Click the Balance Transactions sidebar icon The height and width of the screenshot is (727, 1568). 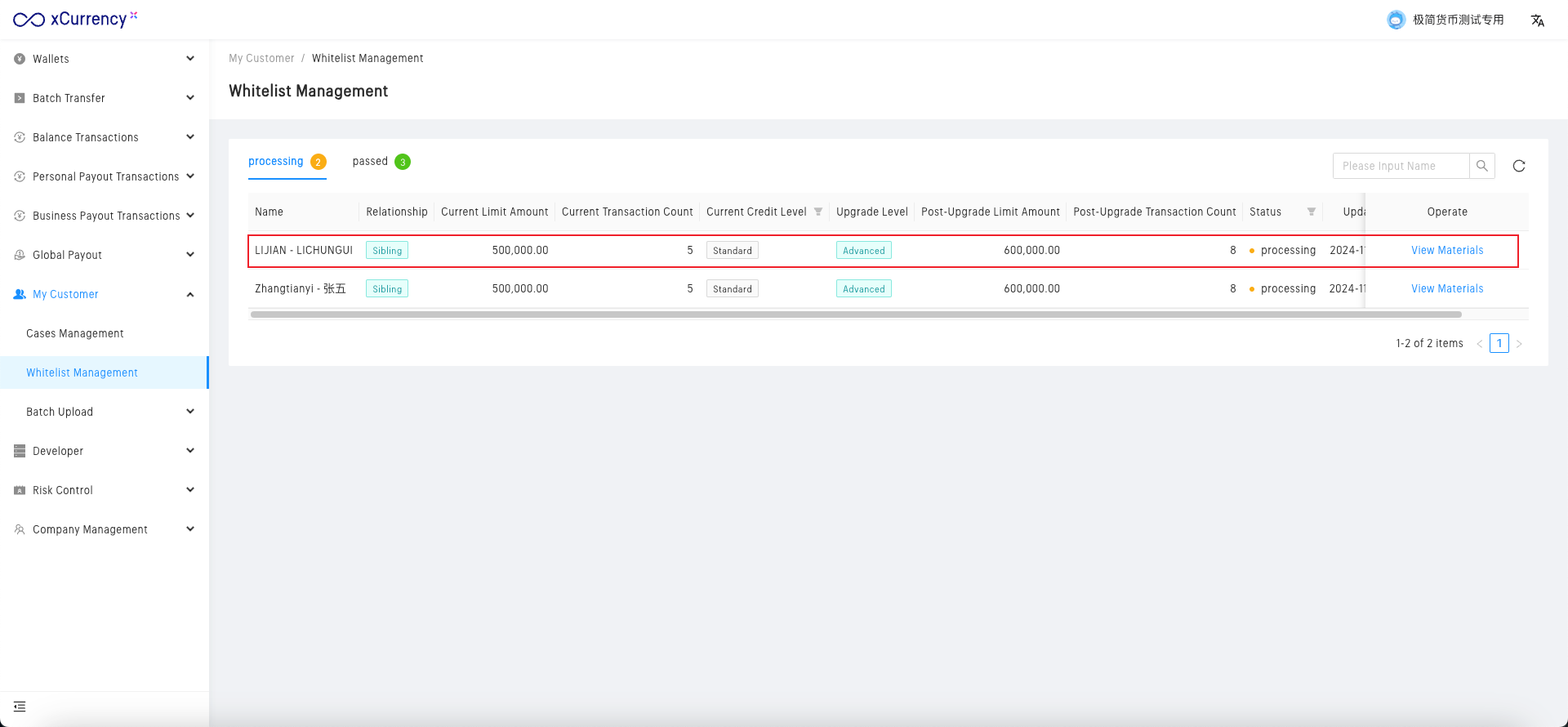tap(20, 137)
